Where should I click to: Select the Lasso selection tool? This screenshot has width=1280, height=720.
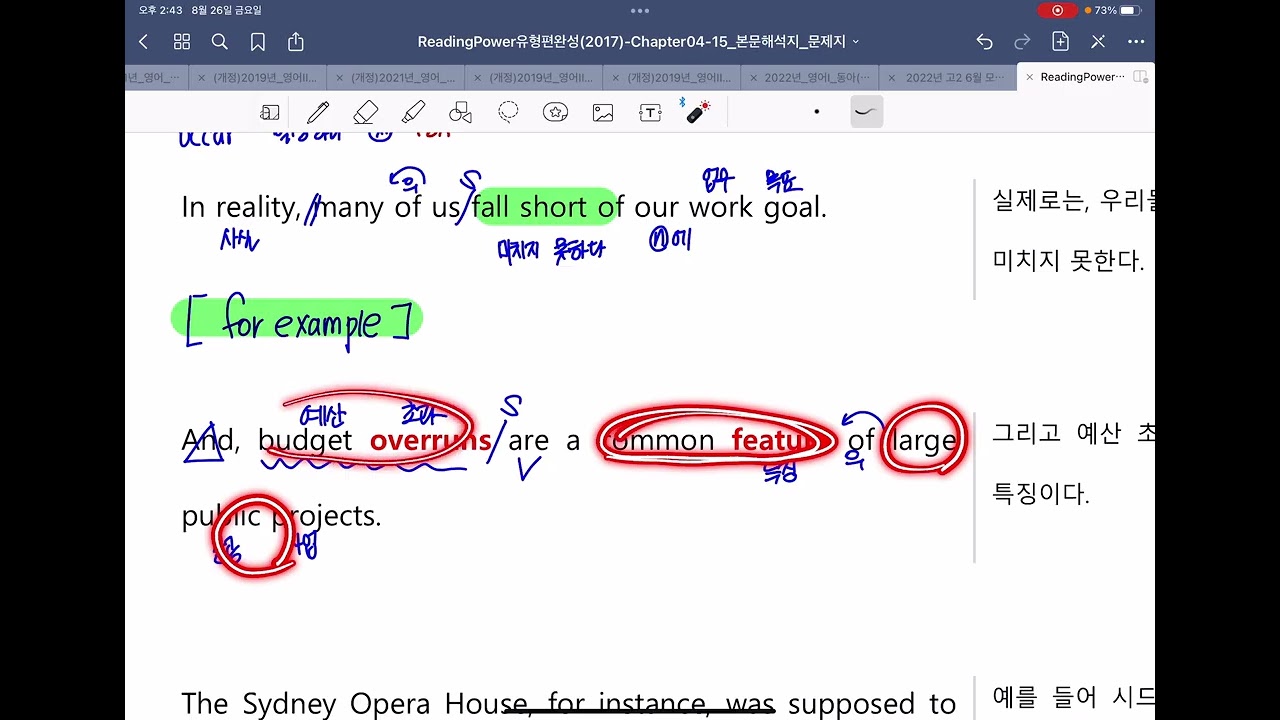click(x=508, y=112)
